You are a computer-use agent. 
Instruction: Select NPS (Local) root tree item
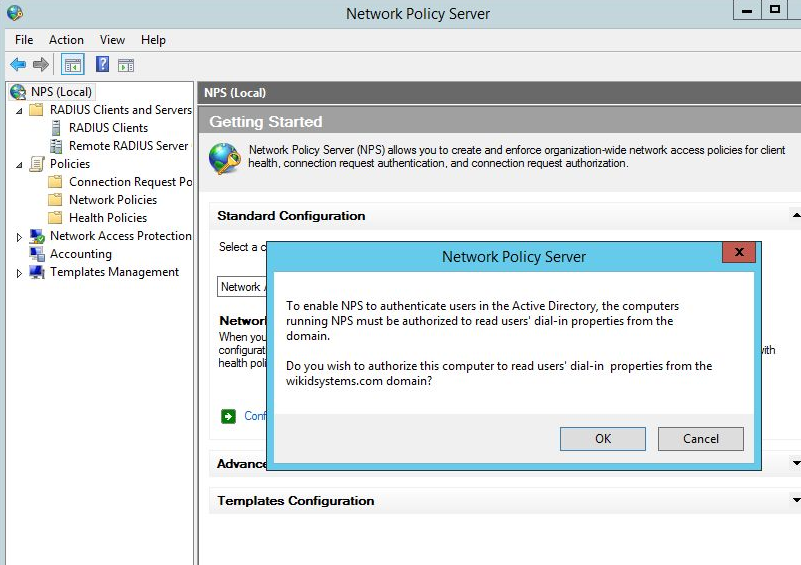click(x=61, y=92)
